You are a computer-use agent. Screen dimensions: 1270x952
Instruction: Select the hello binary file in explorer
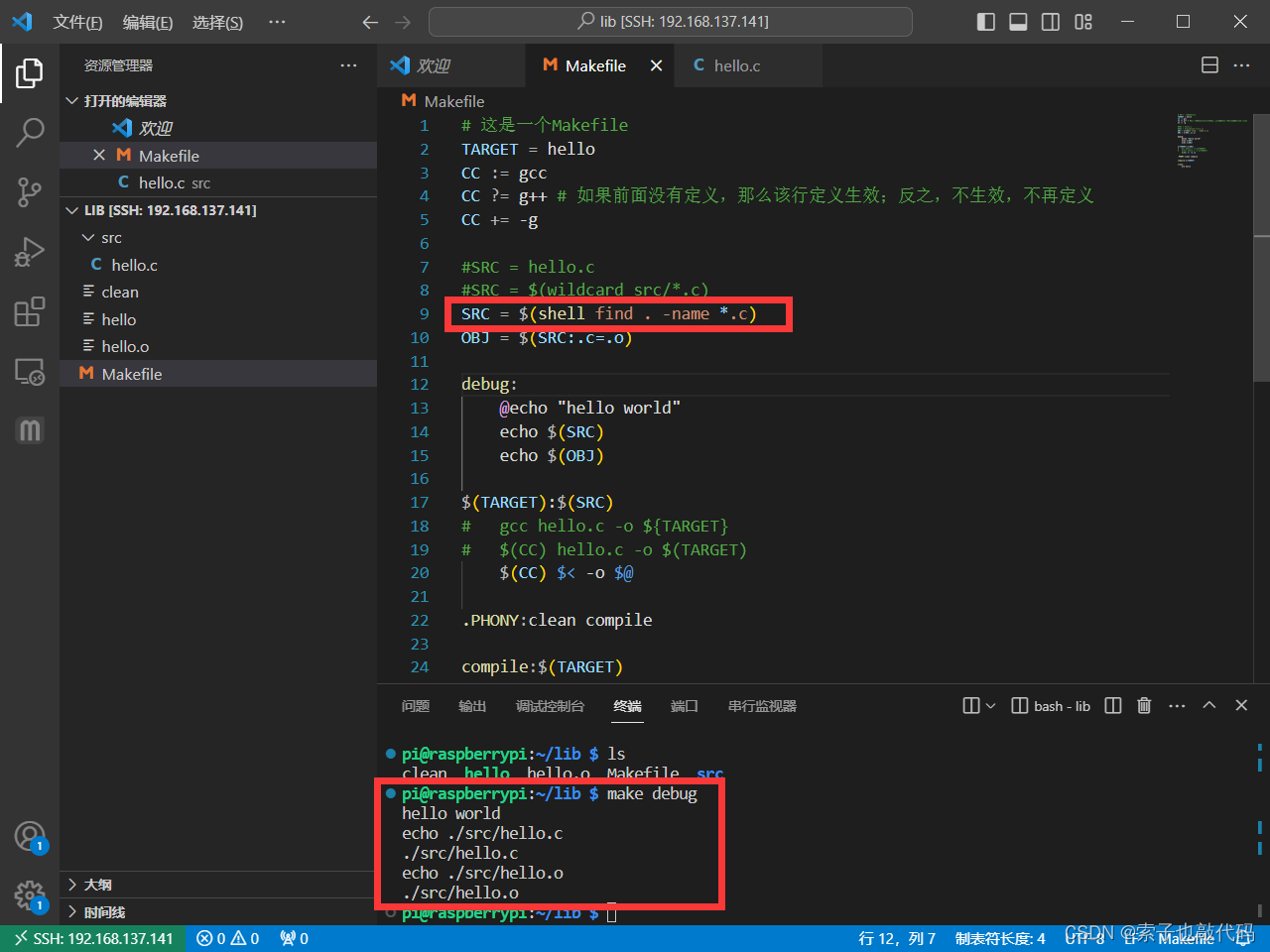pos(217,319)
